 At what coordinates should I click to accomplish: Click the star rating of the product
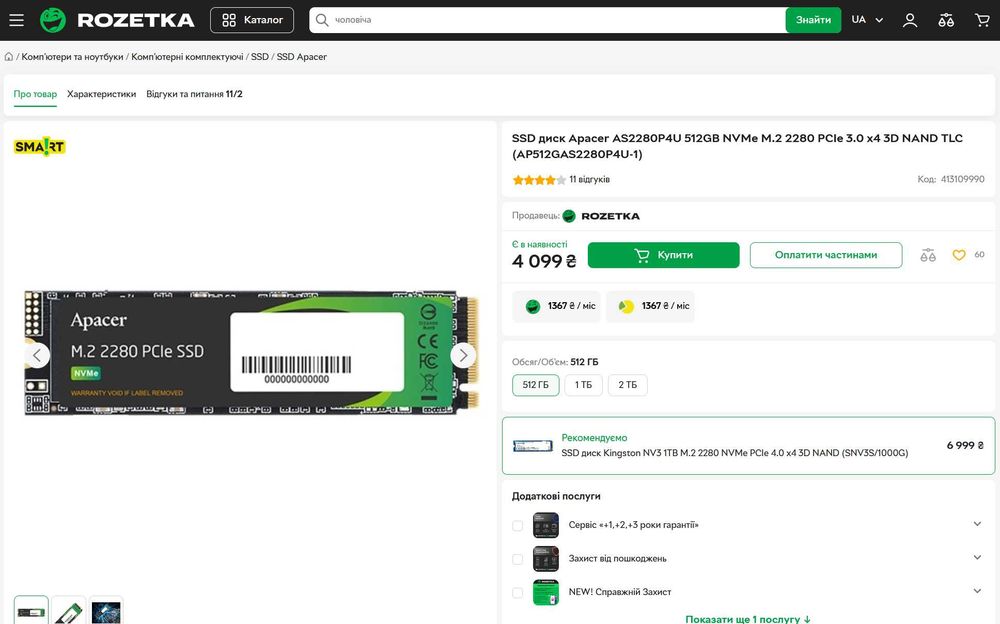539,180
